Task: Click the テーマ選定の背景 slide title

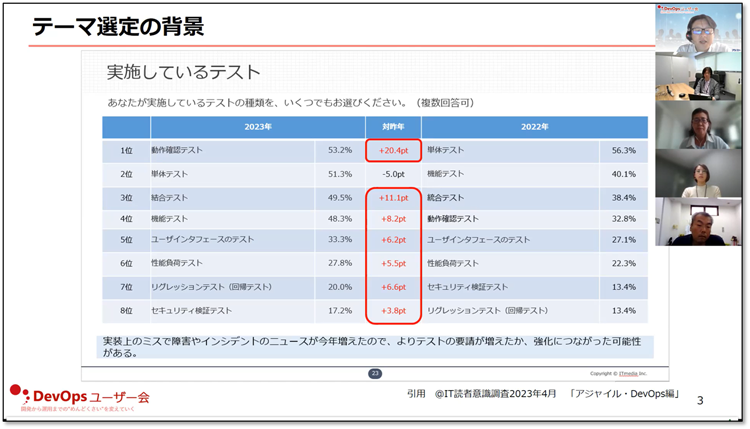Action: pos(118,27)
